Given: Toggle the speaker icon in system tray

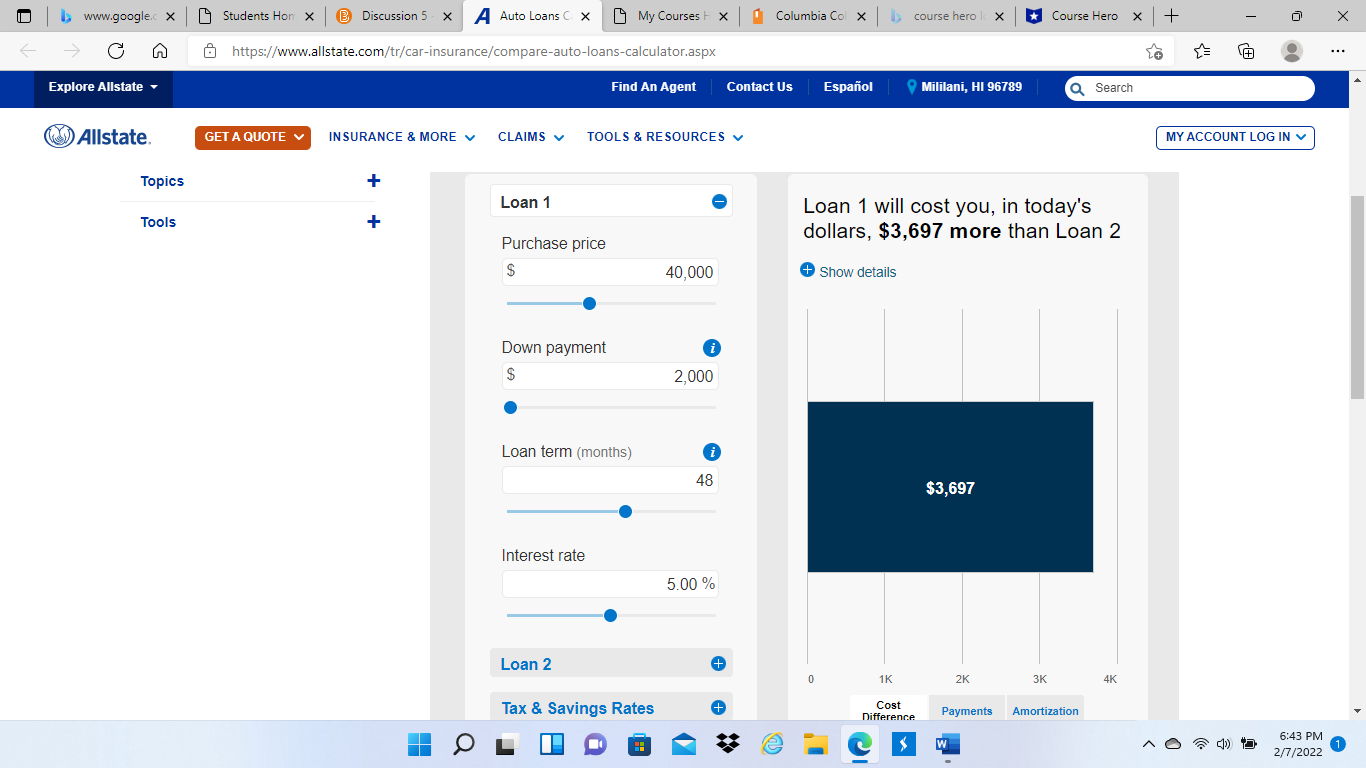Looking at the screenshot, I should click(1222, 744).
